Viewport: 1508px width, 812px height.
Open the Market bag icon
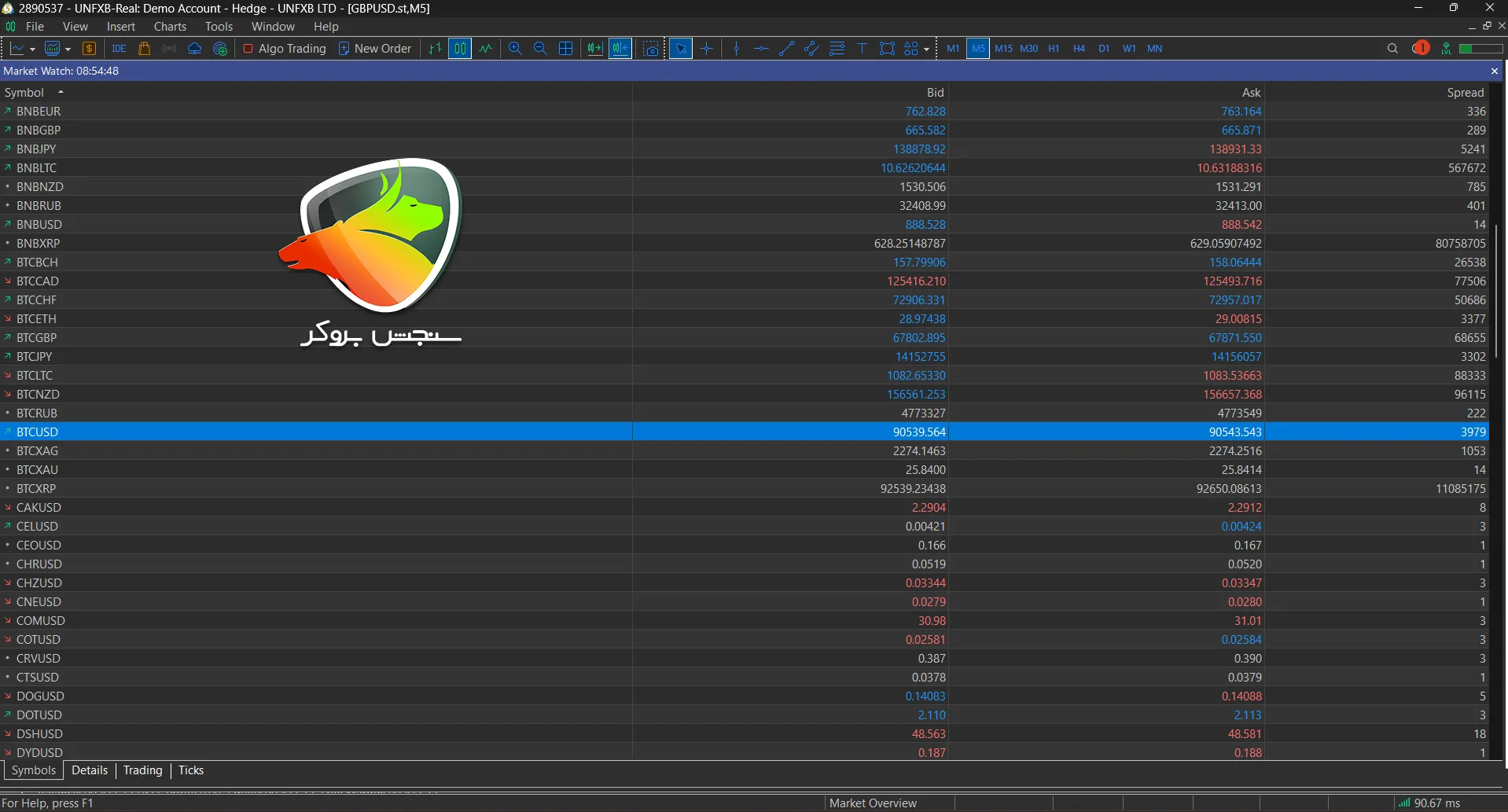144,49
